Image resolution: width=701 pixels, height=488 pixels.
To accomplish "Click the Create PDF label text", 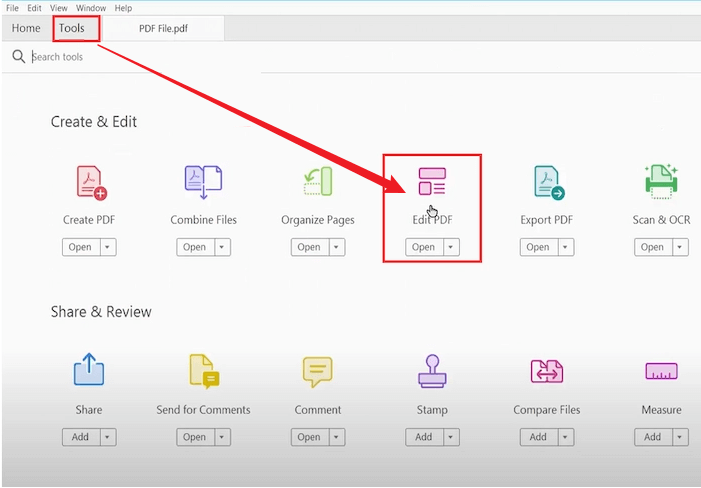I will click(x=89, y=220).
